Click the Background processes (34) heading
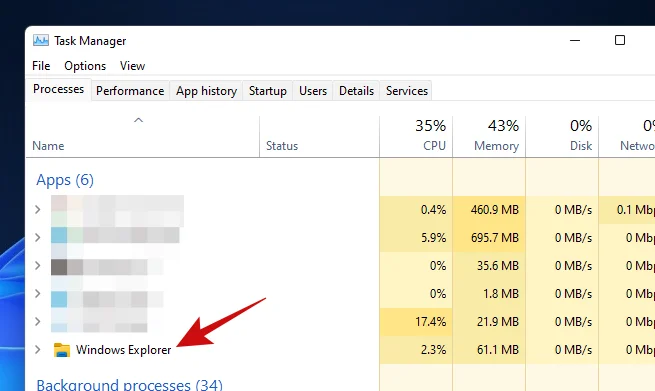 129,384
